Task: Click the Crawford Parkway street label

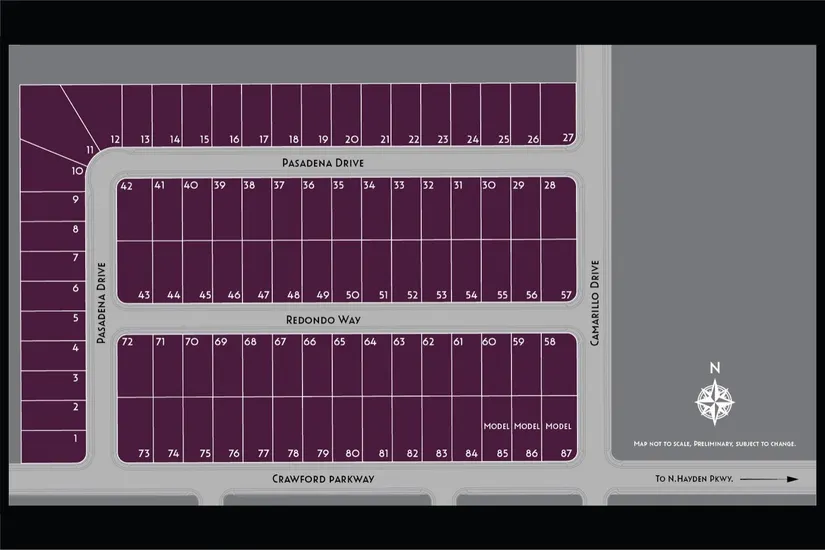Action: [x=323, y=480]
